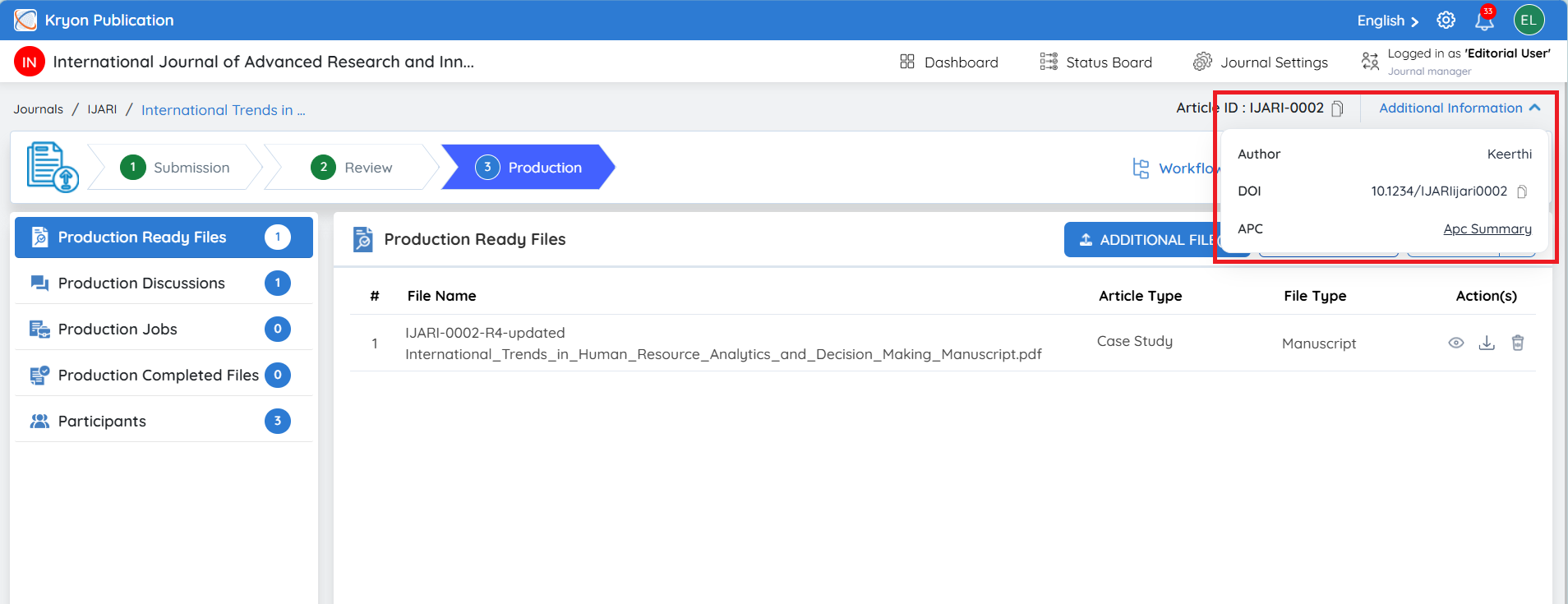Click the Workflow icon
Viewport: 1568px width, 604px height.
[1141, 168]
